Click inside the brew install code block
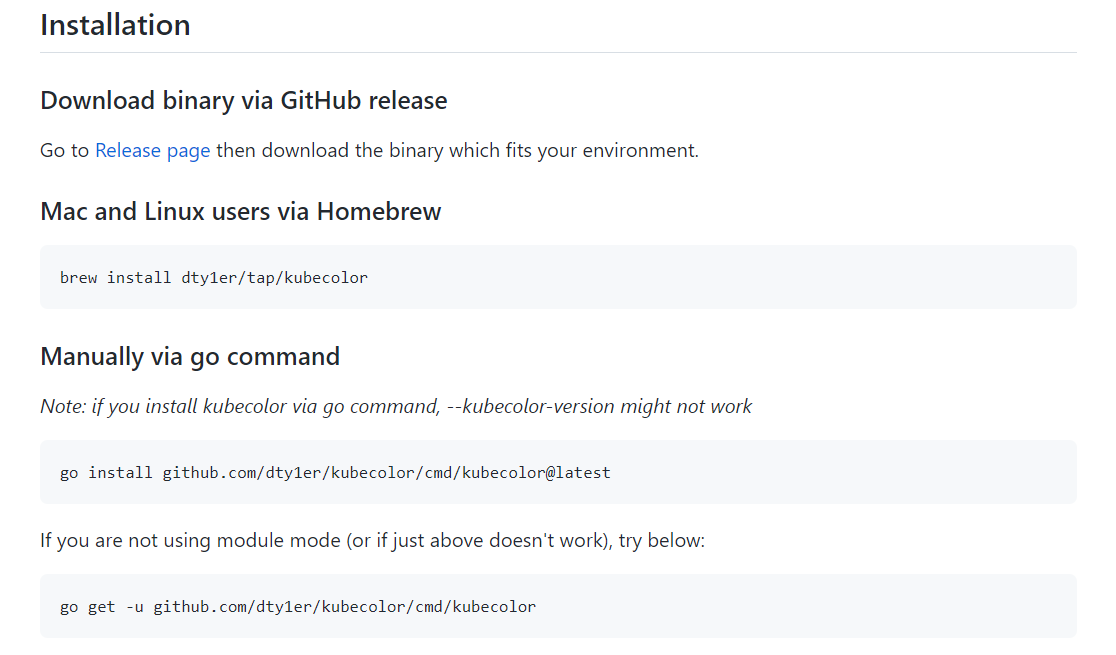Viewport: 1116px width, 655px height. coord(558,277)
